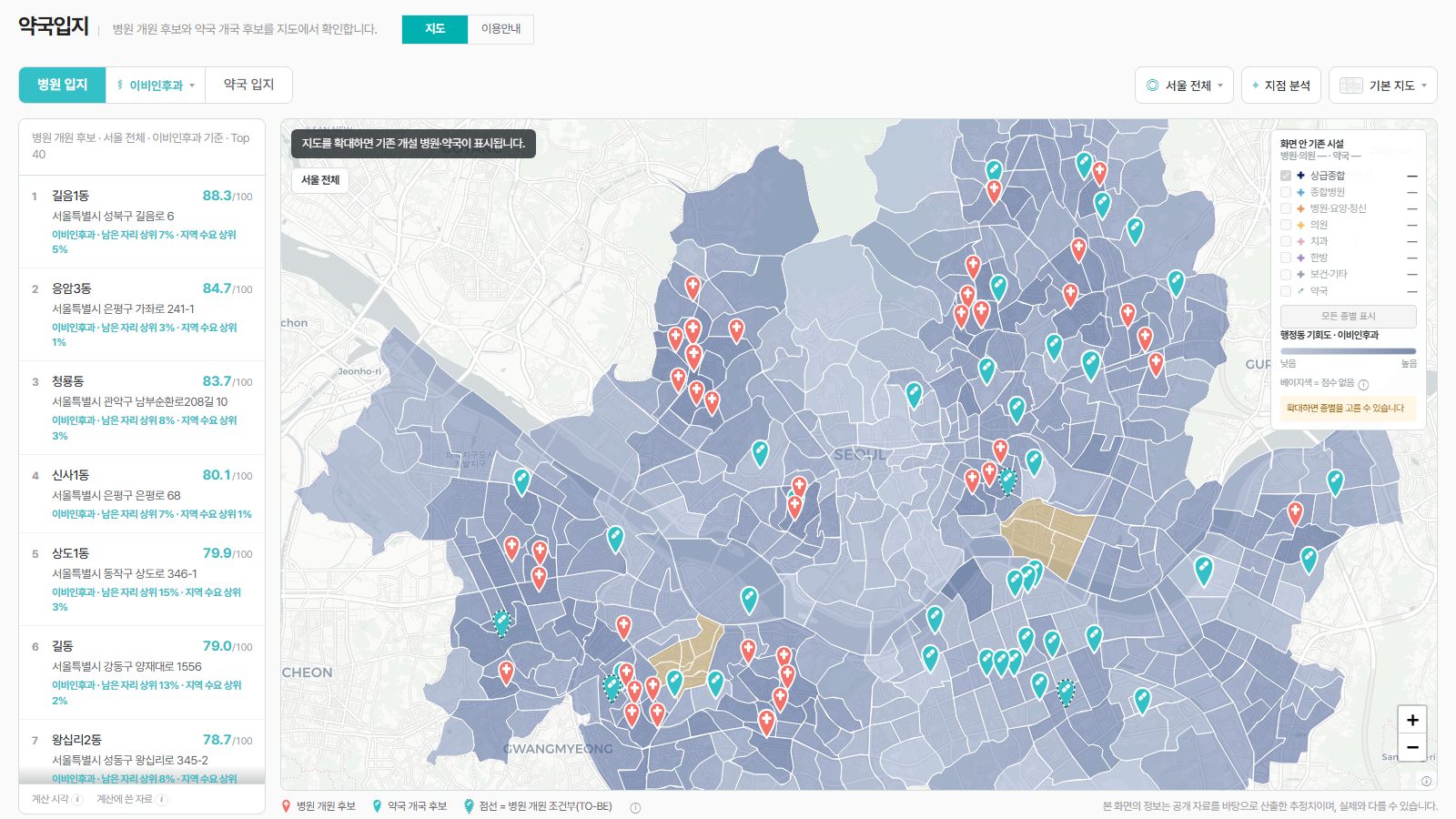Click the dotted-outline pin icon in the bottom legend
The height and width of the screenshot is (819, 1456).
click(469, 806)
